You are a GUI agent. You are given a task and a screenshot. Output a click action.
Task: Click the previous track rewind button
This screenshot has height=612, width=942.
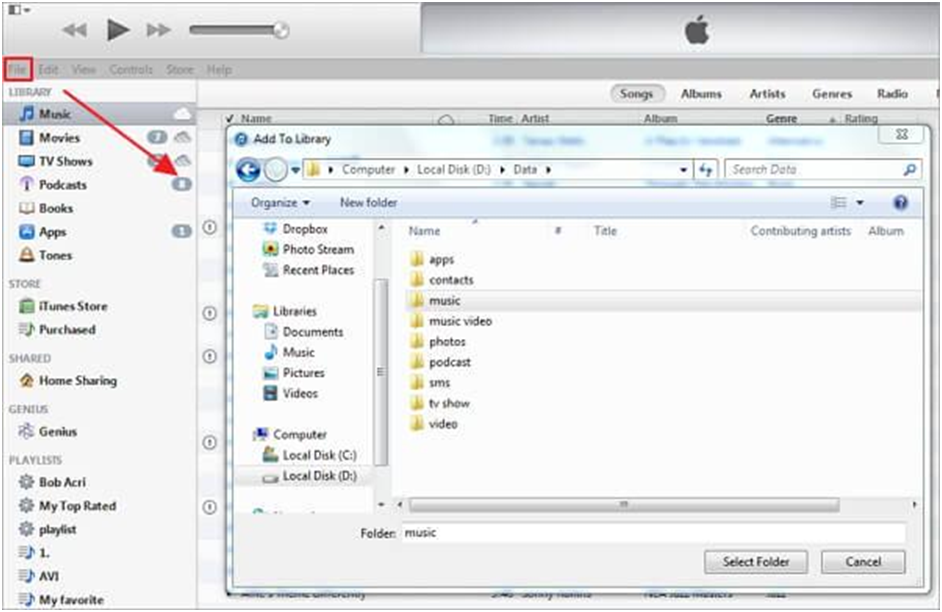coord(76,30)
